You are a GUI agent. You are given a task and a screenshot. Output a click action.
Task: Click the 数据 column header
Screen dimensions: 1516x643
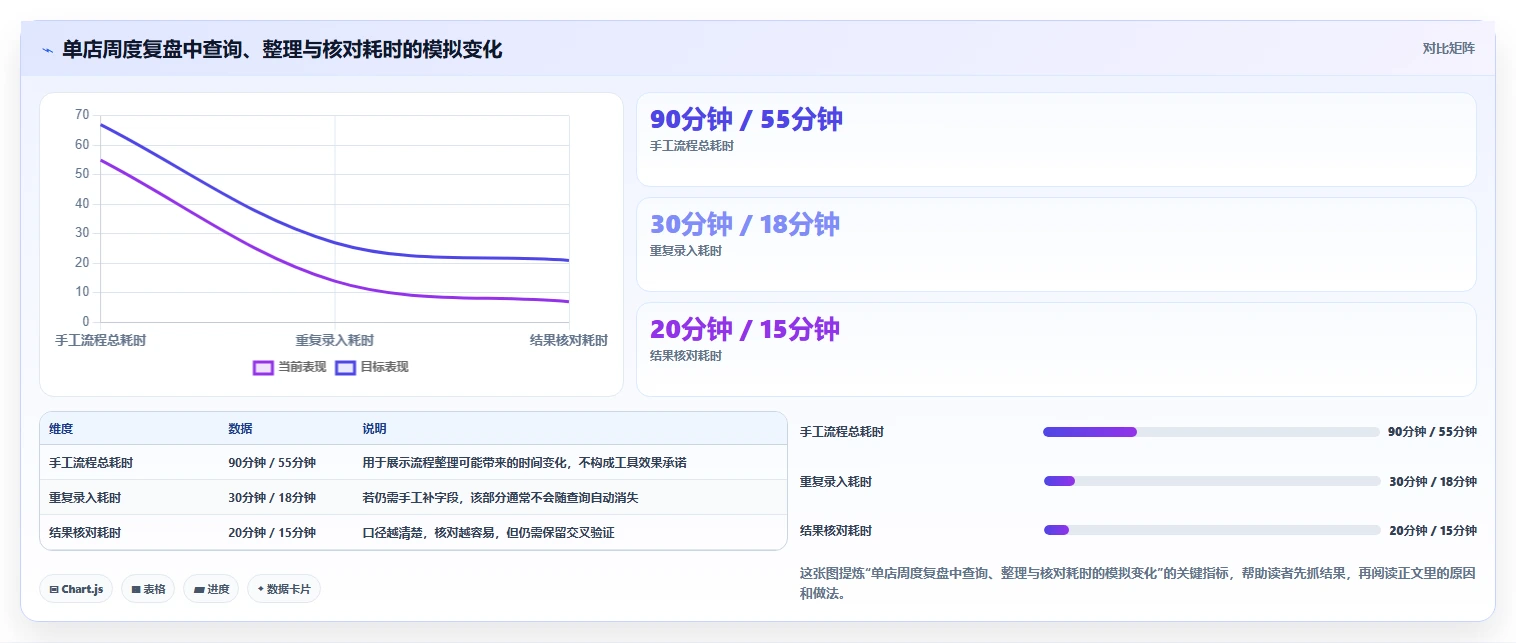click(x=240, y=428)
